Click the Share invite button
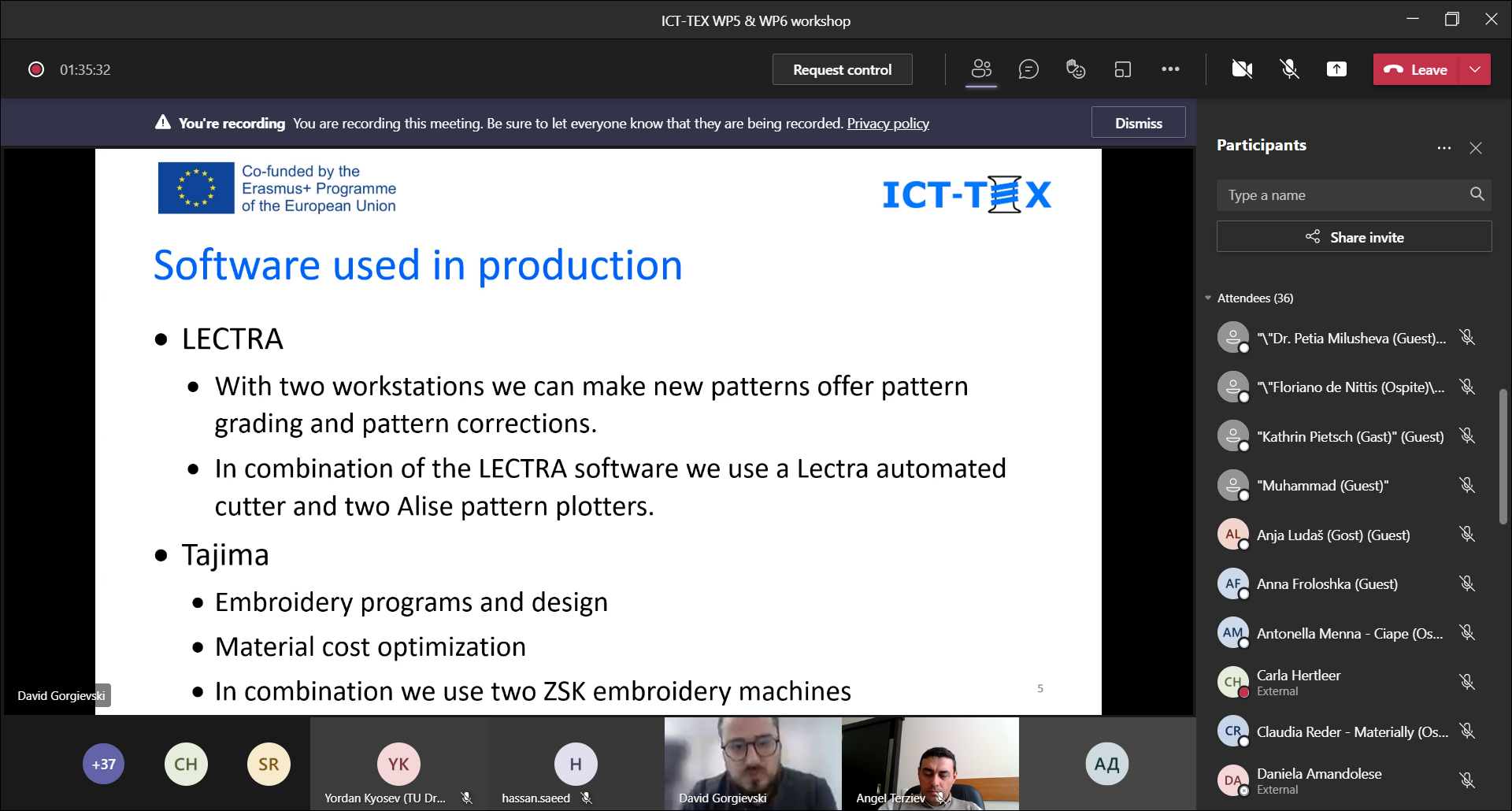Screen dimensions: 1512x811 1354,236
